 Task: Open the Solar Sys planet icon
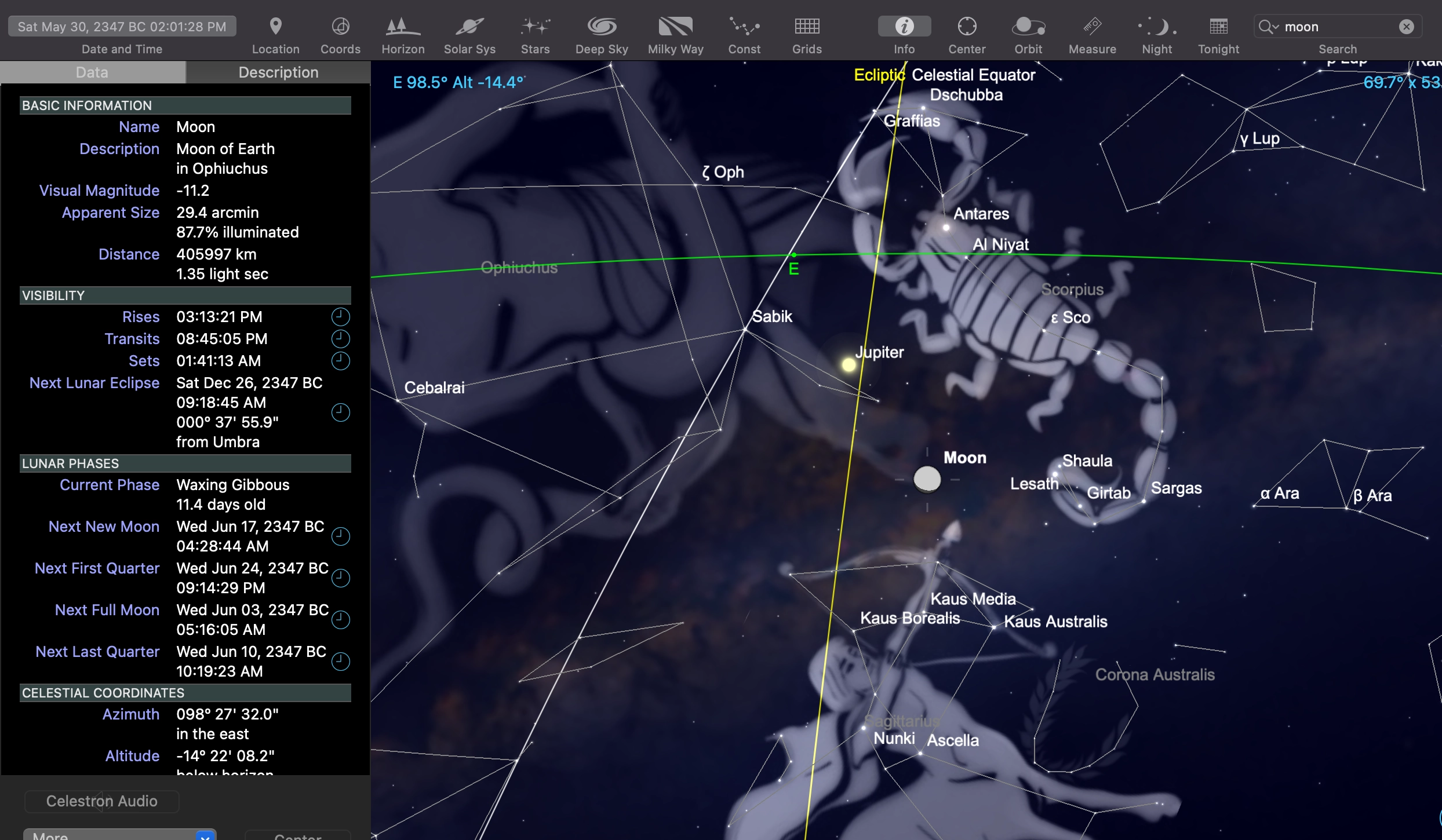point(469,27)
